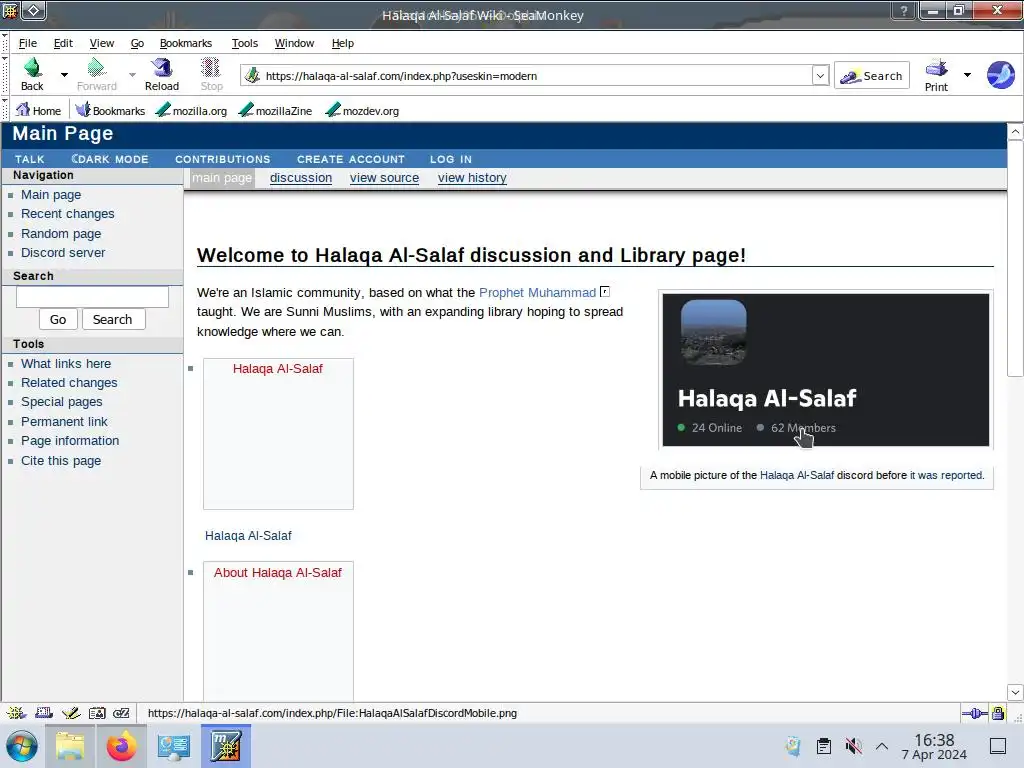Open Recent changes in Navigation
The image size is (1024, 768).
pos(67,214)
